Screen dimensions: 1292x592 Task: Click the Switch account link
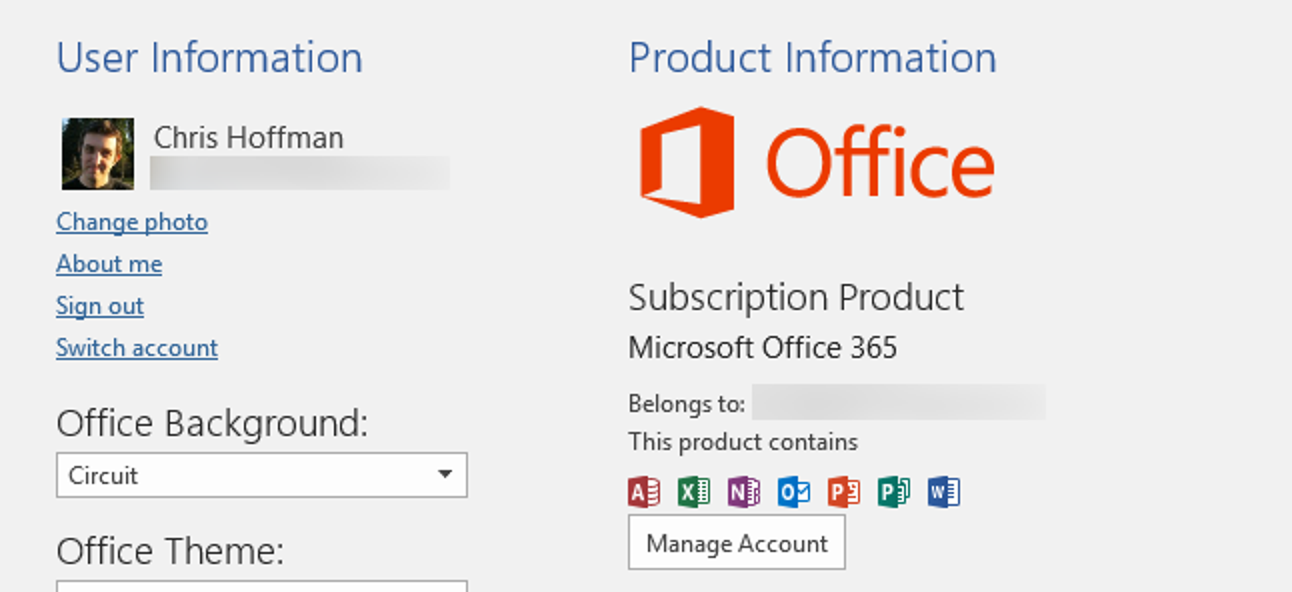pos(137,348)
